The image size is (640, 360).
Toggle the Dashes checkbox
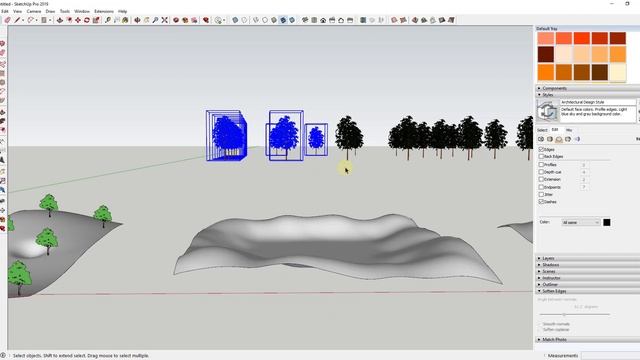541,202
